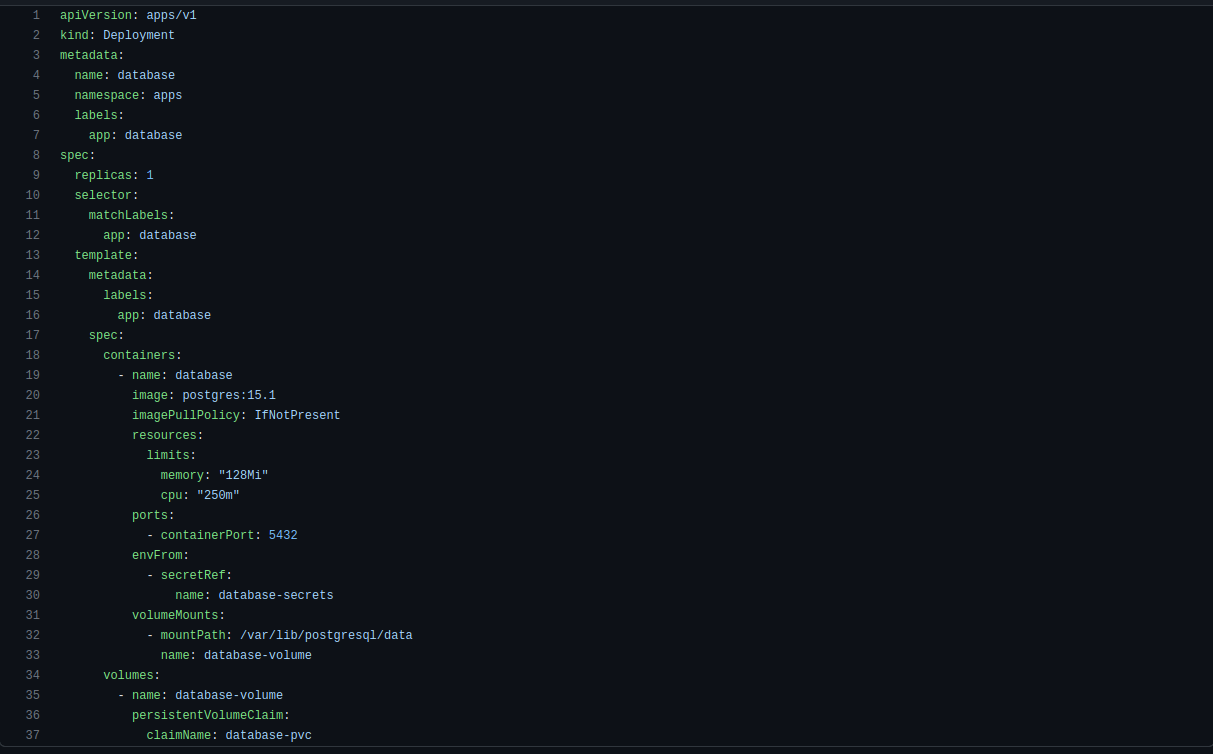Click 'envFrom' key

point(157,555)
